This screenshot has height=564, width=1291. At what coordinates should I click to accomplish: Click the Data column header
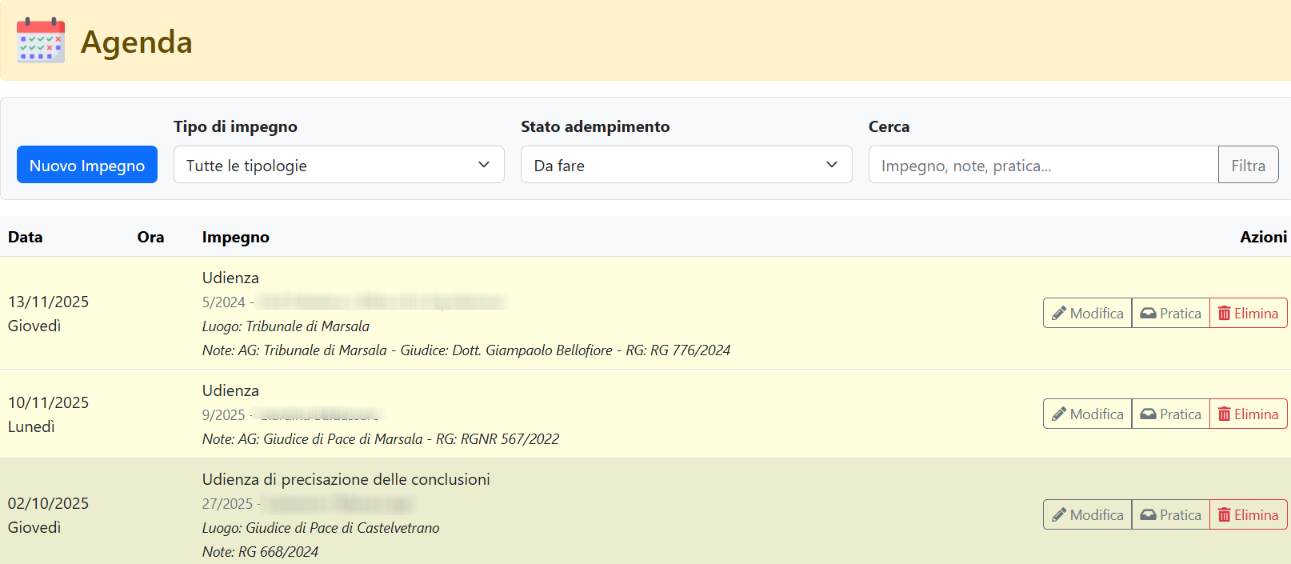pos(25,237)
